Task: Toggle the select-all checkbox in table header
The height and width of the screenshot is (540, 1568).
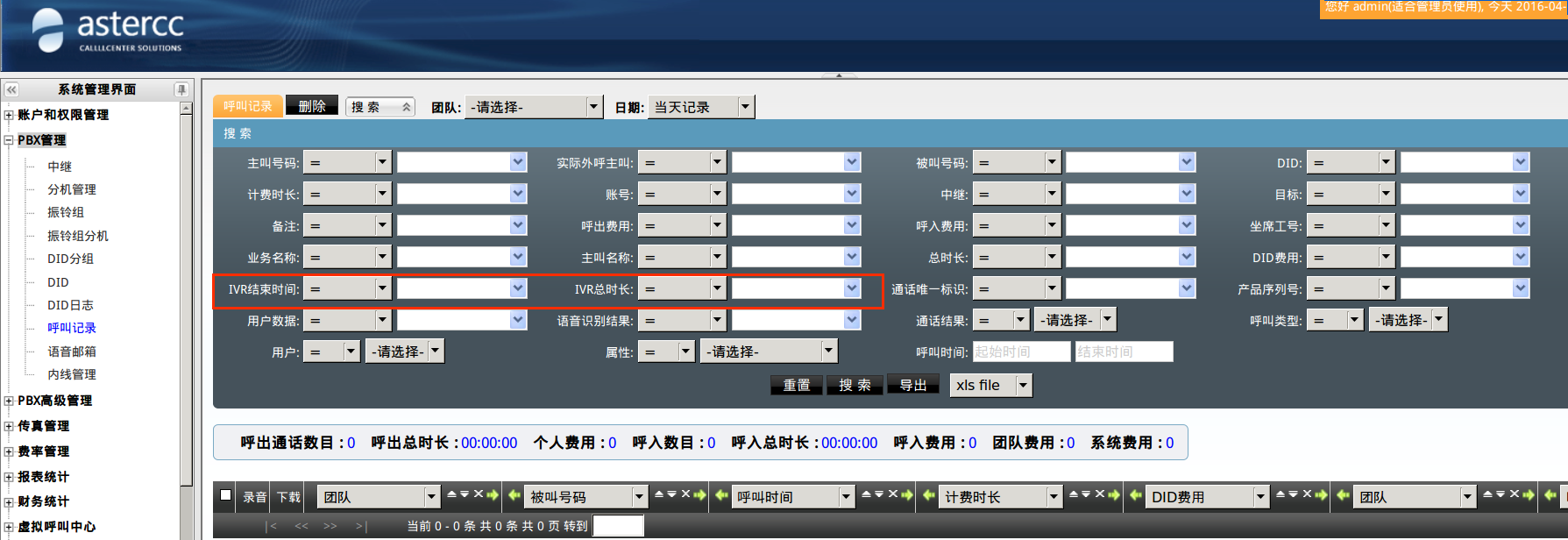Action: click(x=226, y=495)
